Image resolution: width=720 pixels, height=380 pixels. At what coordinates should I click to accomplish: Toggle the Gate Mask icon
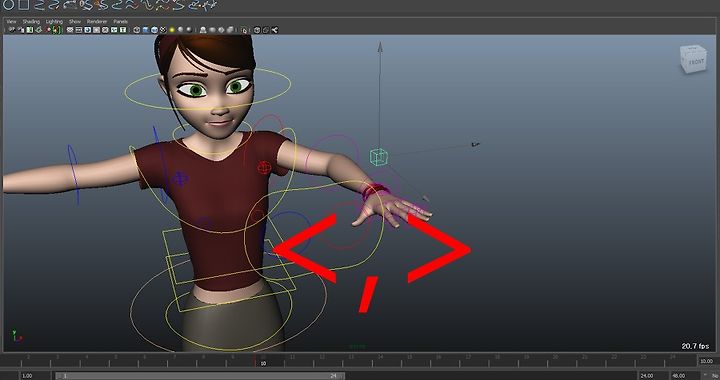coord(96,30)
